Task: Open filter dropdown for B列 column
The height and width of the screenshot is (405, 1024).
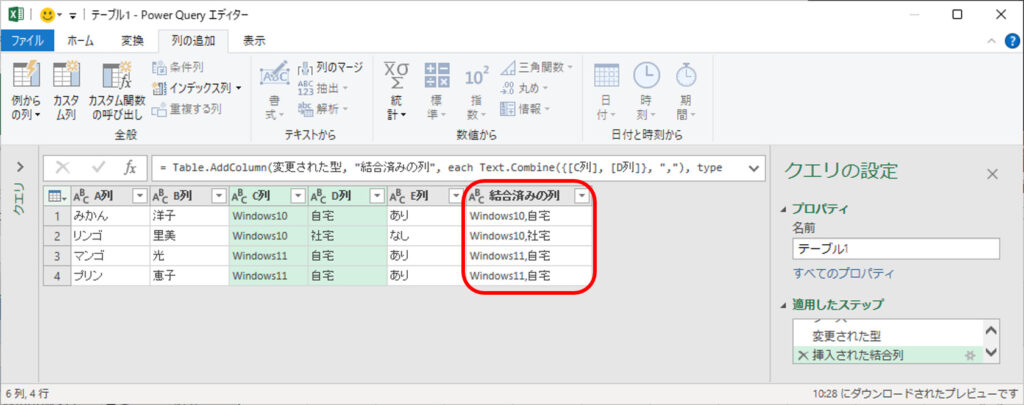Action: pyautogui.click(x=219, y=195)
